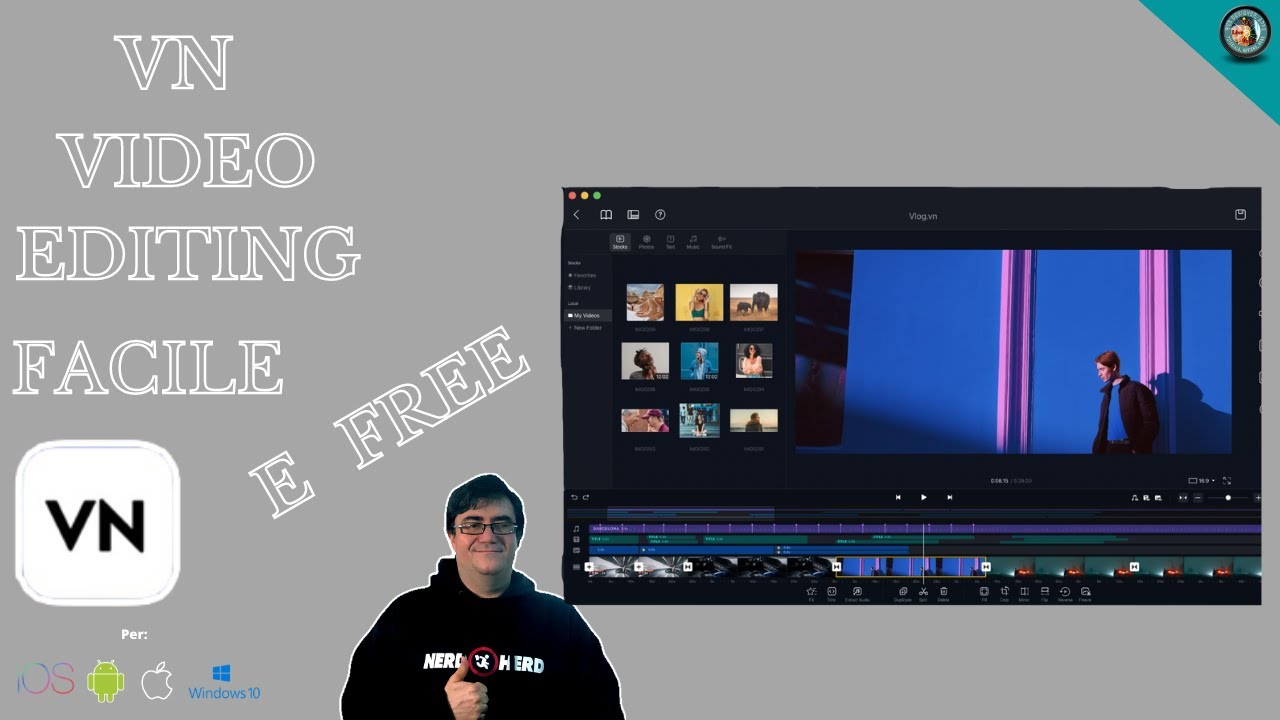
Task: Select the purple BARCELONA audio clip
Action: pyautogui.click(x=925, y=528)
